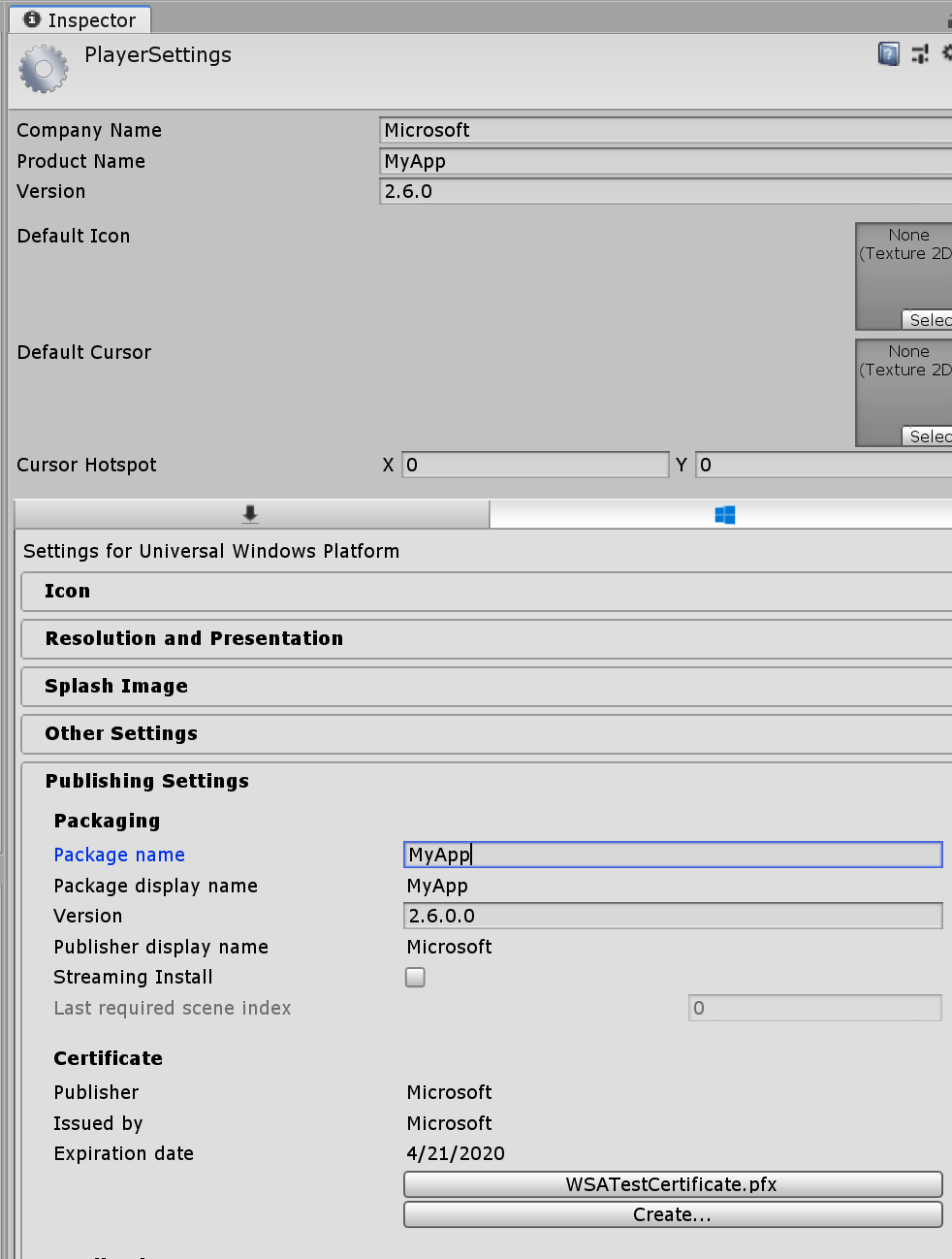Click the Cursor Hotspot X field

(535, 465)
